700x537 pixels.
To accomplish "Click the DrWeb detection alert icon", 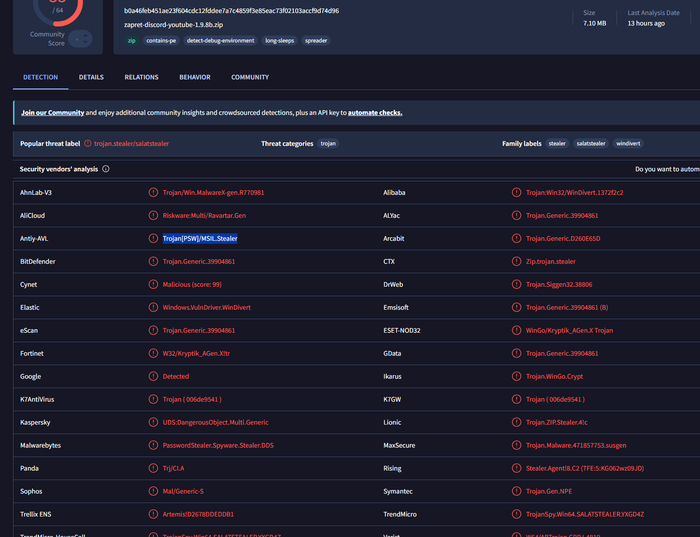I will pos(517,284).
